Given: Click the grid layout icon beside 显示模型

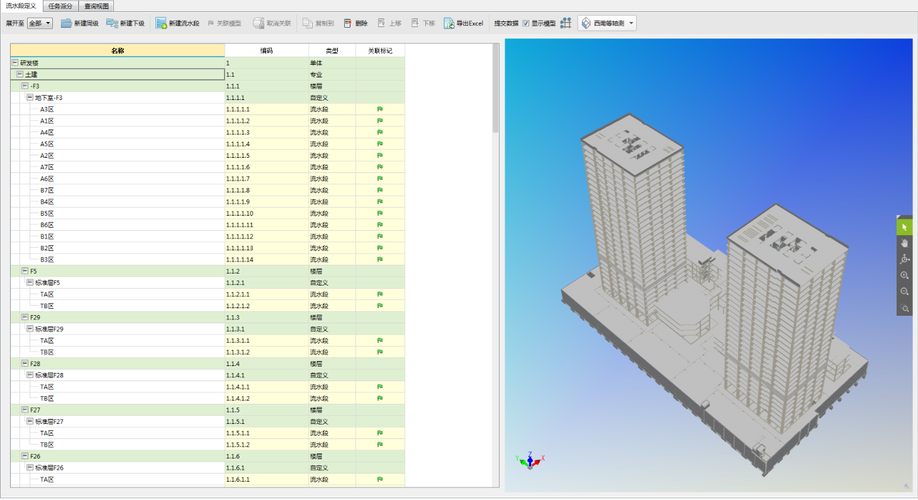Looking at the screenshot, I should tap(566, 23).
